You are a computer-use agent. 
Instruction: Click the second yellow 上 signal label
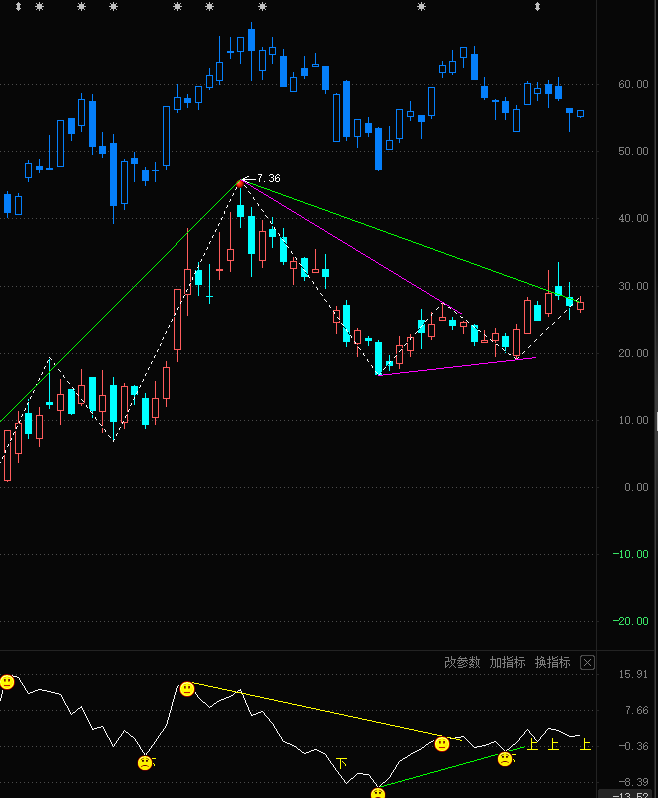[553, 745]
